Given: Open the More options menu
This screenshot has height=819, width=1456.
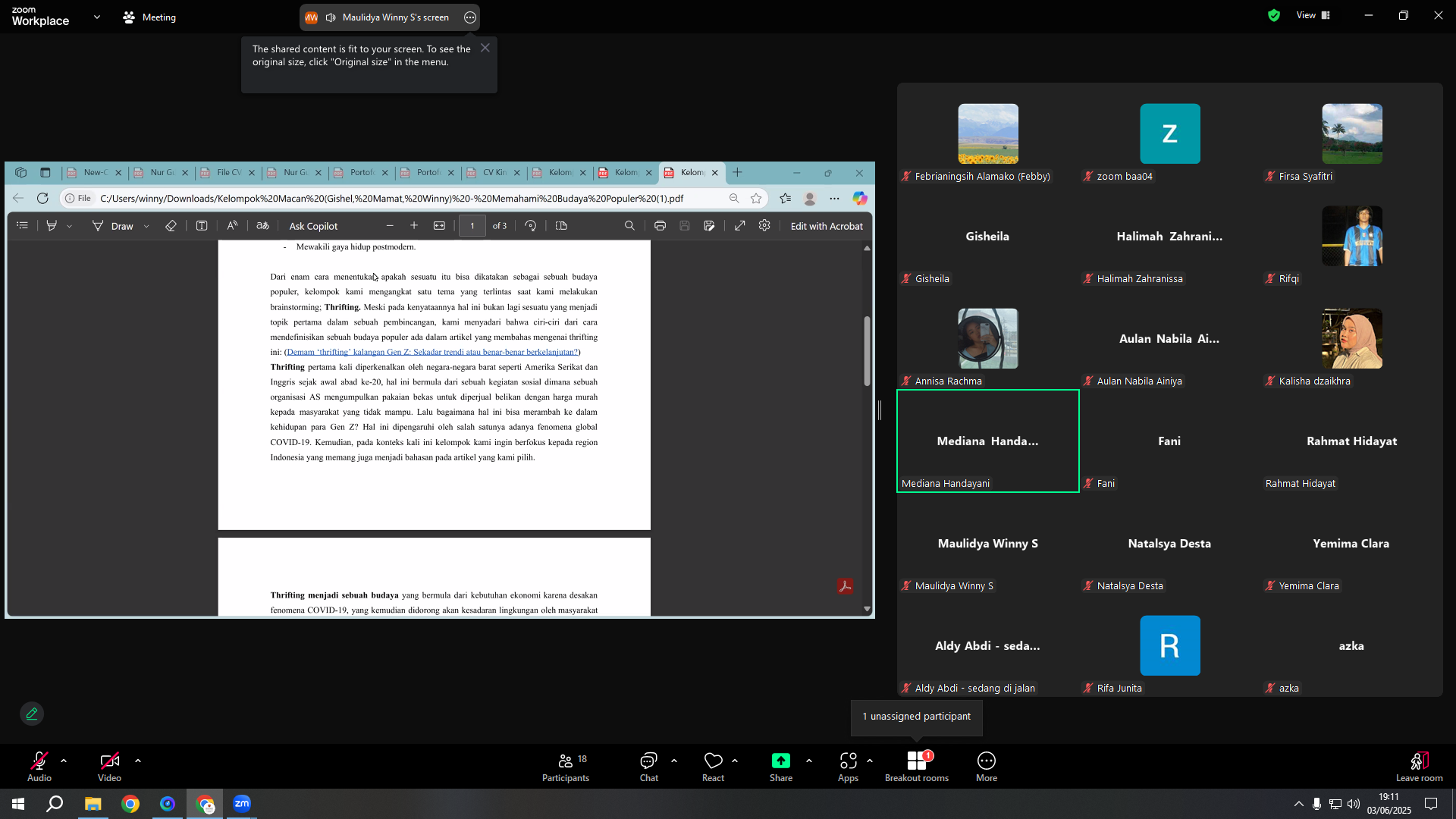Looking at the screenshot, I should (x=986, y=767).
